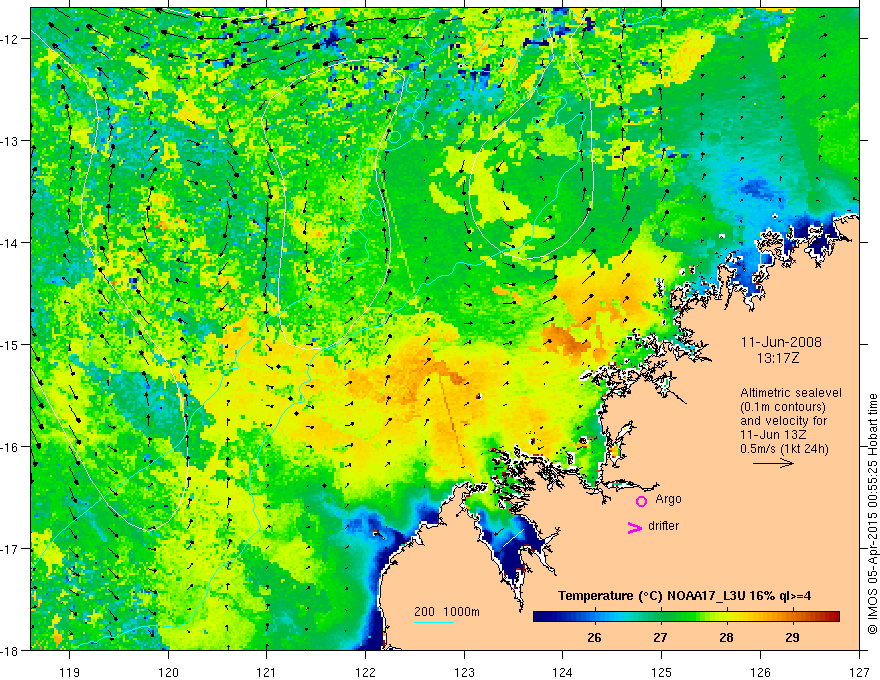Screen dimensions: 880x680
Task: Click the magenta drifter arrowhead legend marker
Action: [635, 527]
